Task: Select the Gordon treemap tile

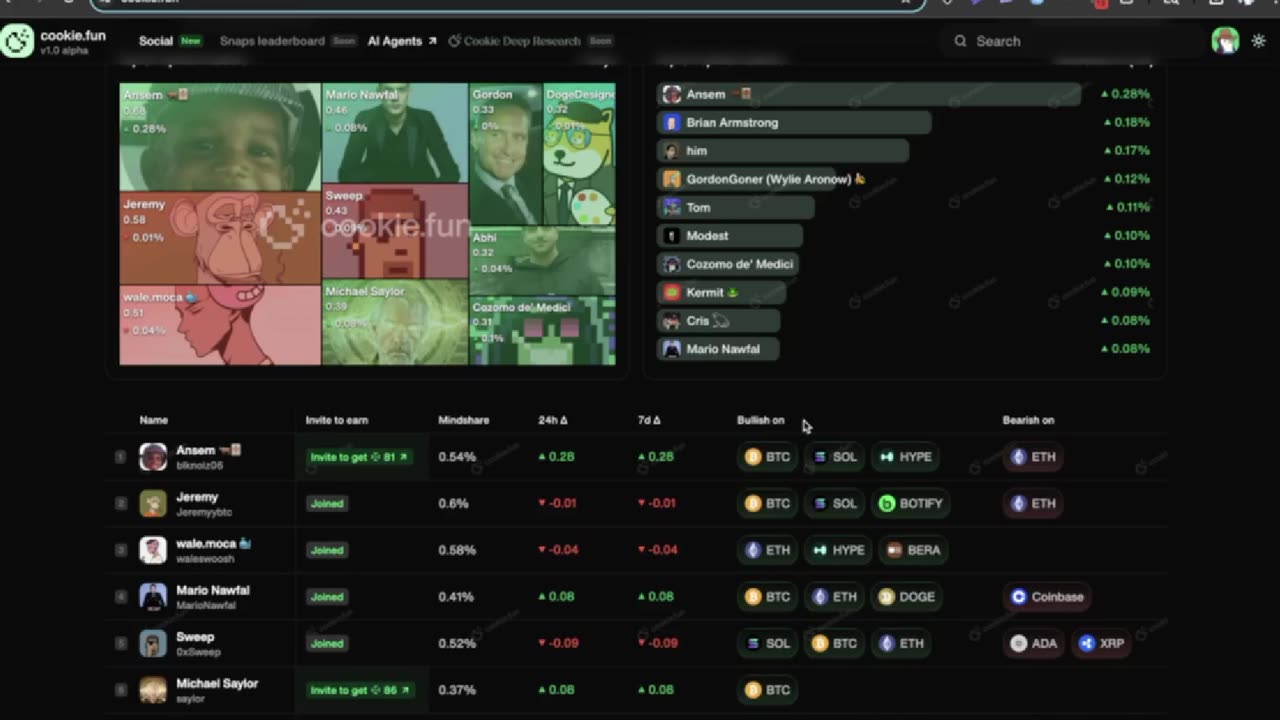Action: (x=505, y=154)
